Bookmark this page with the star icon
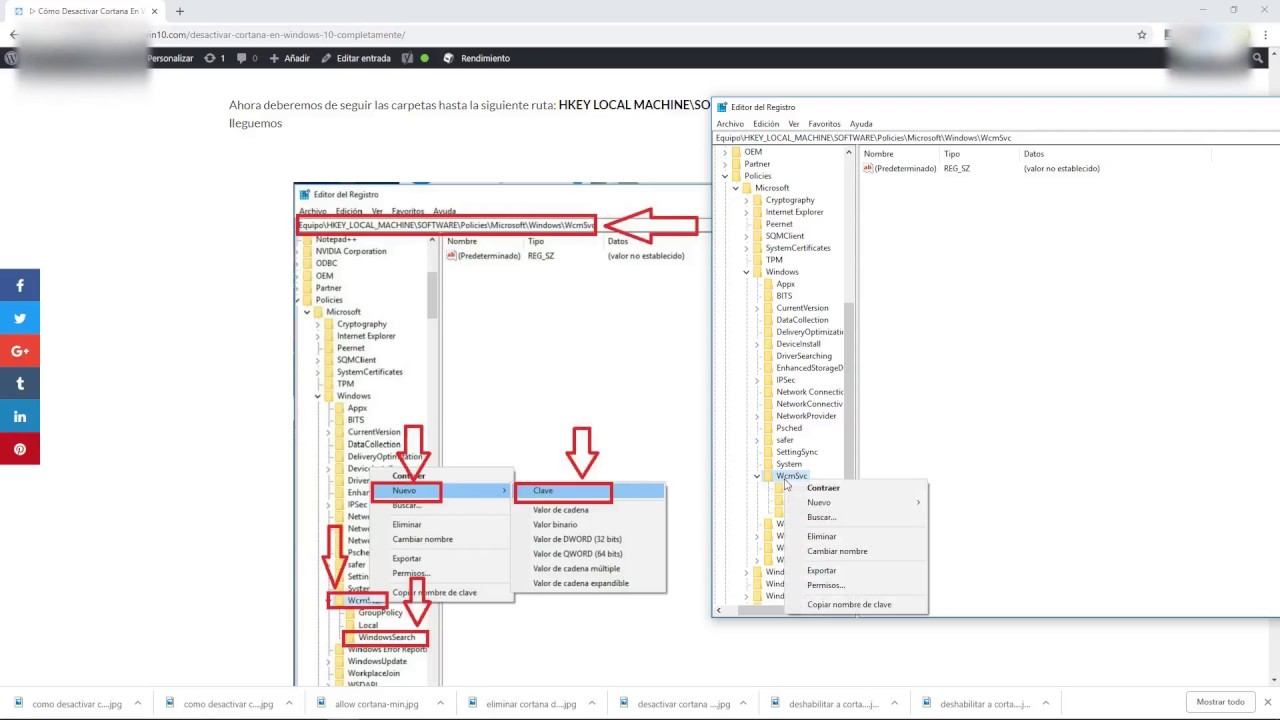Screen dimensions: 1280x720 (1142, 34)
